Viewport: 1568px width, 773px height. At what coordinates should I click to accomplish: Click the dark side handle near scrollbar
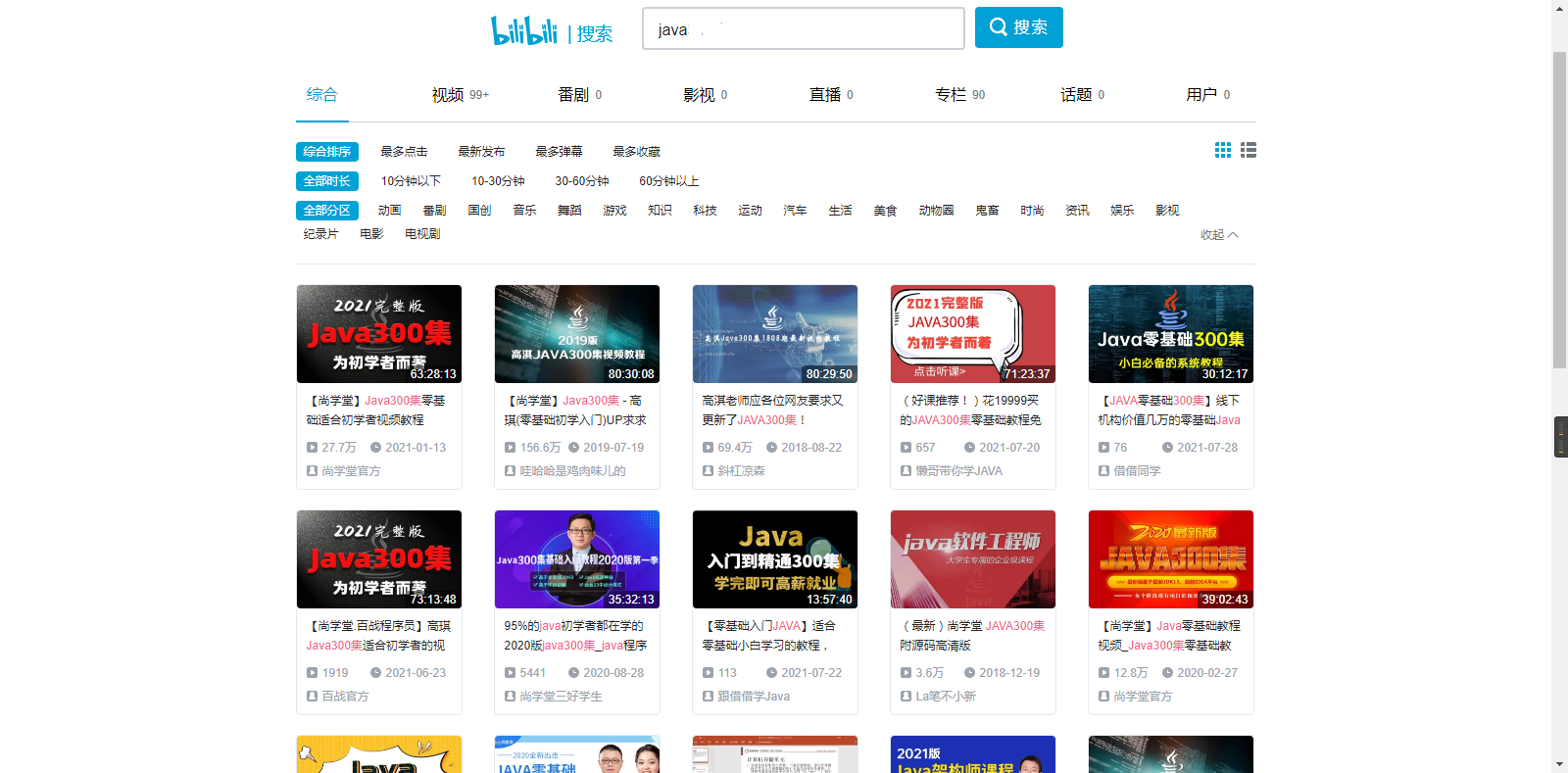(1561, 437)
